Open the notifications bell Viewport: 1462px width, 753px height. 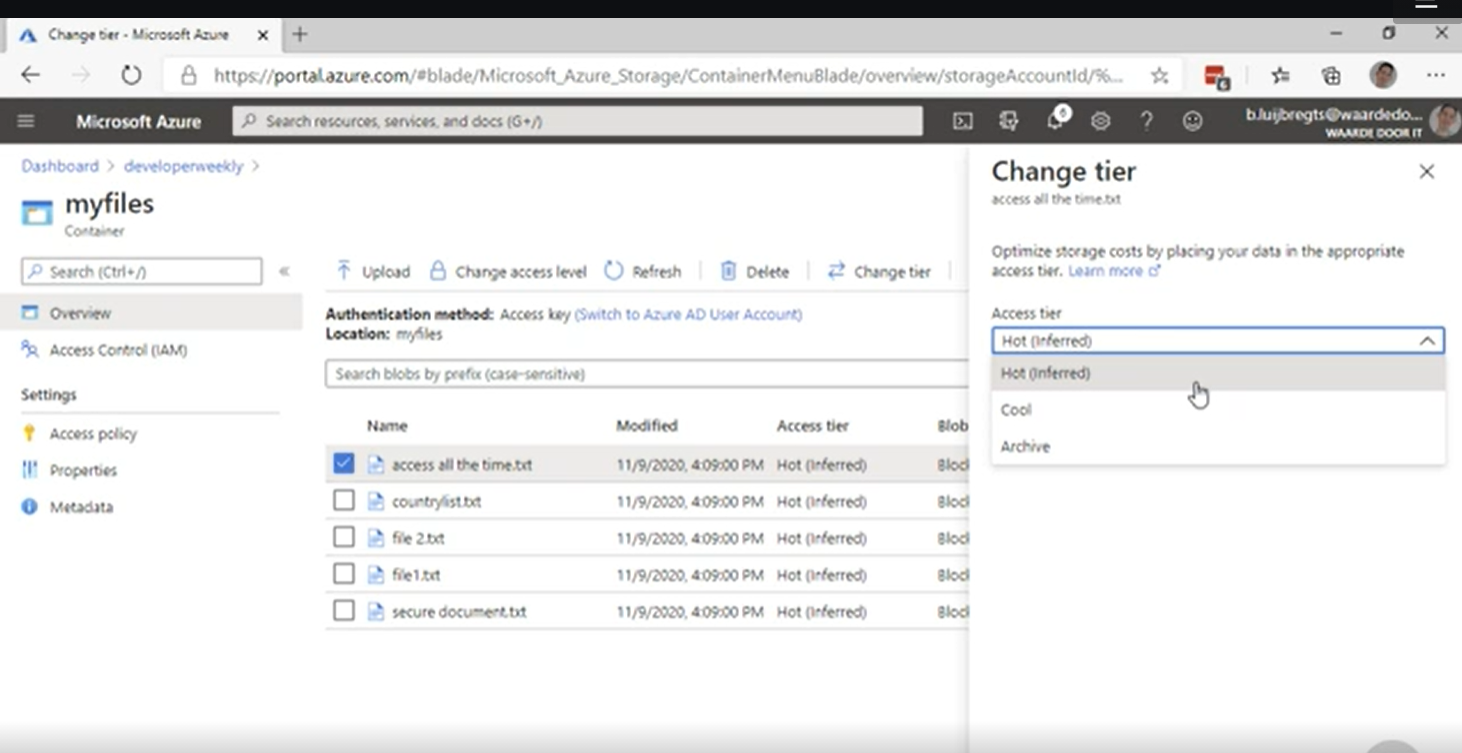click(1056, 120)
